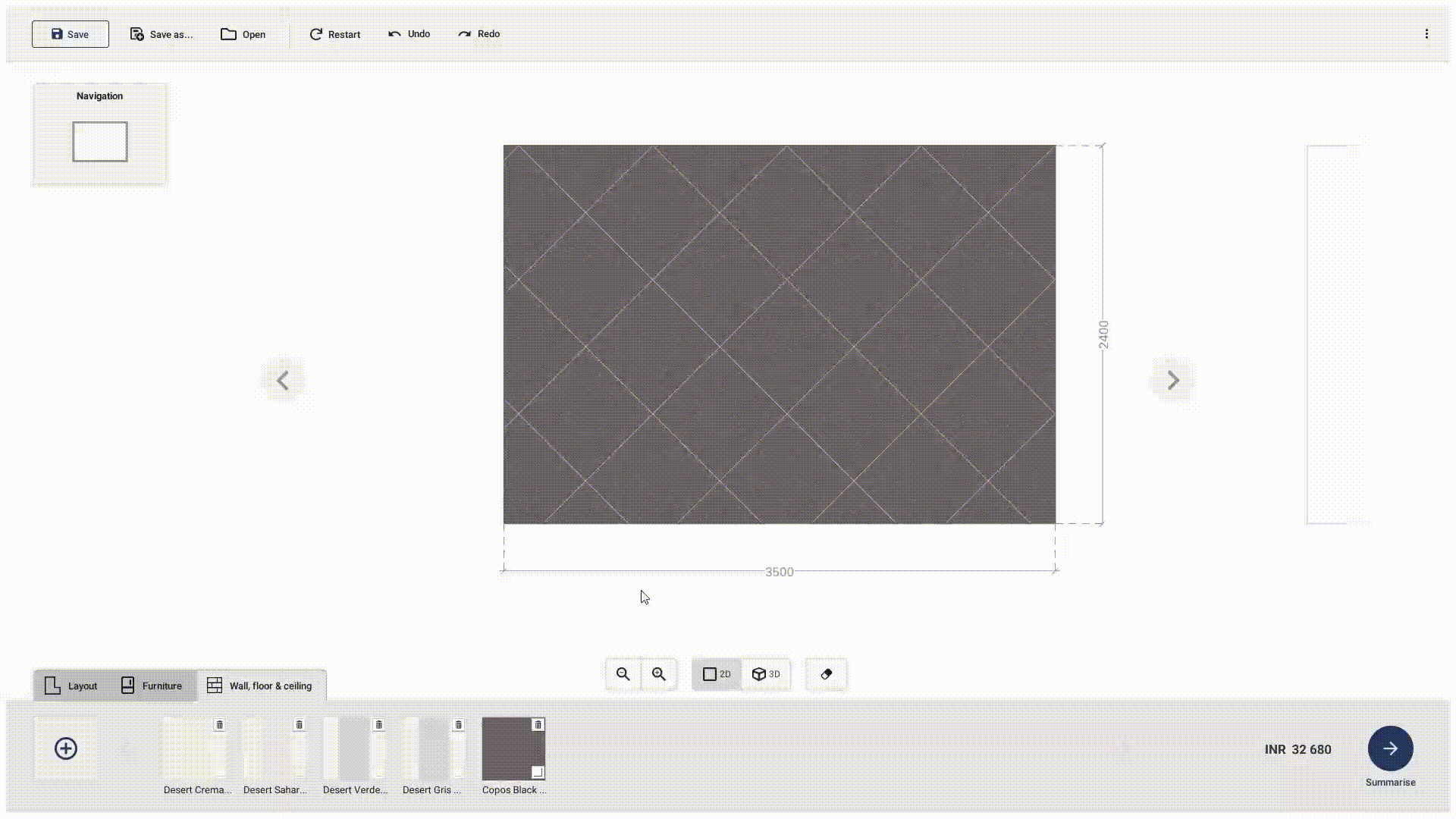Select the Wall, floor & ceiling tab
This screenshot has width=1456, height=819.
click(x=260, y=686)
